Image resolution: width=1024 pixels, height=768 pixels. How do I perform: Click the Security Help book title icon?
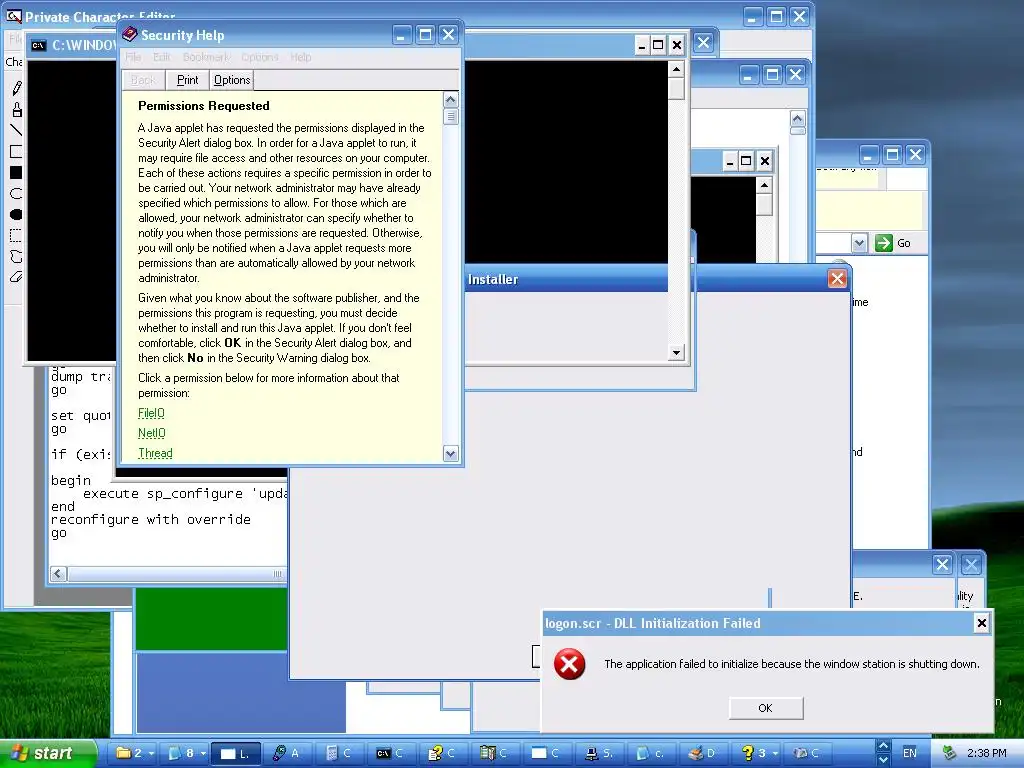click(129, 35)
